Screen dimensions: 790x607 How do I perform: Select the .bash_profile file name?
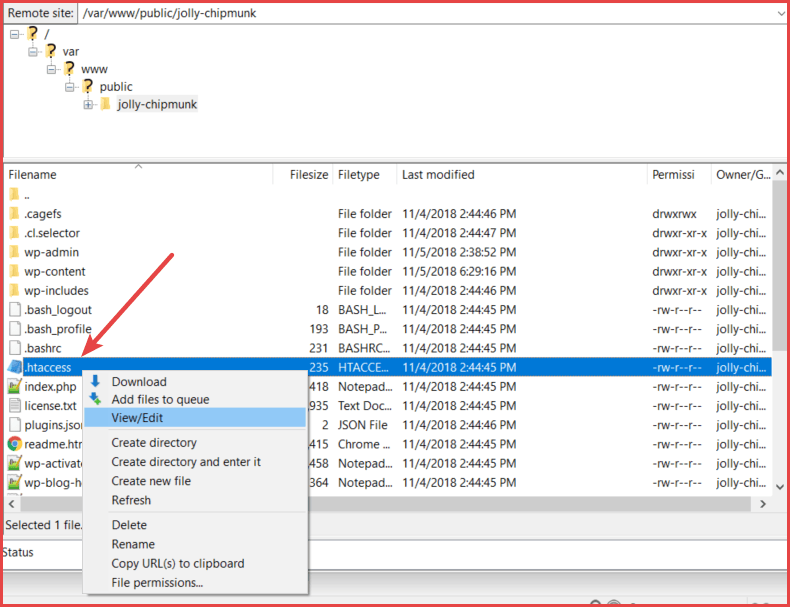point(58,329)
